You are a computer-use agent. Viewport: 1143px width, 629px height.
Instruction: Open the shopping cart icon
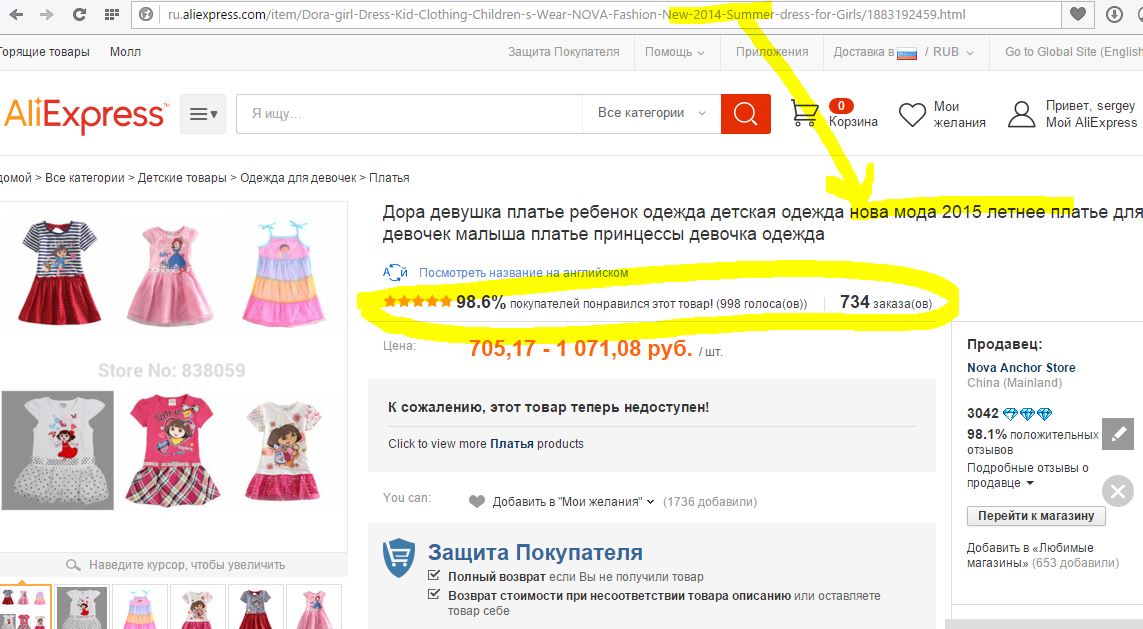click(x=805, y=113)
